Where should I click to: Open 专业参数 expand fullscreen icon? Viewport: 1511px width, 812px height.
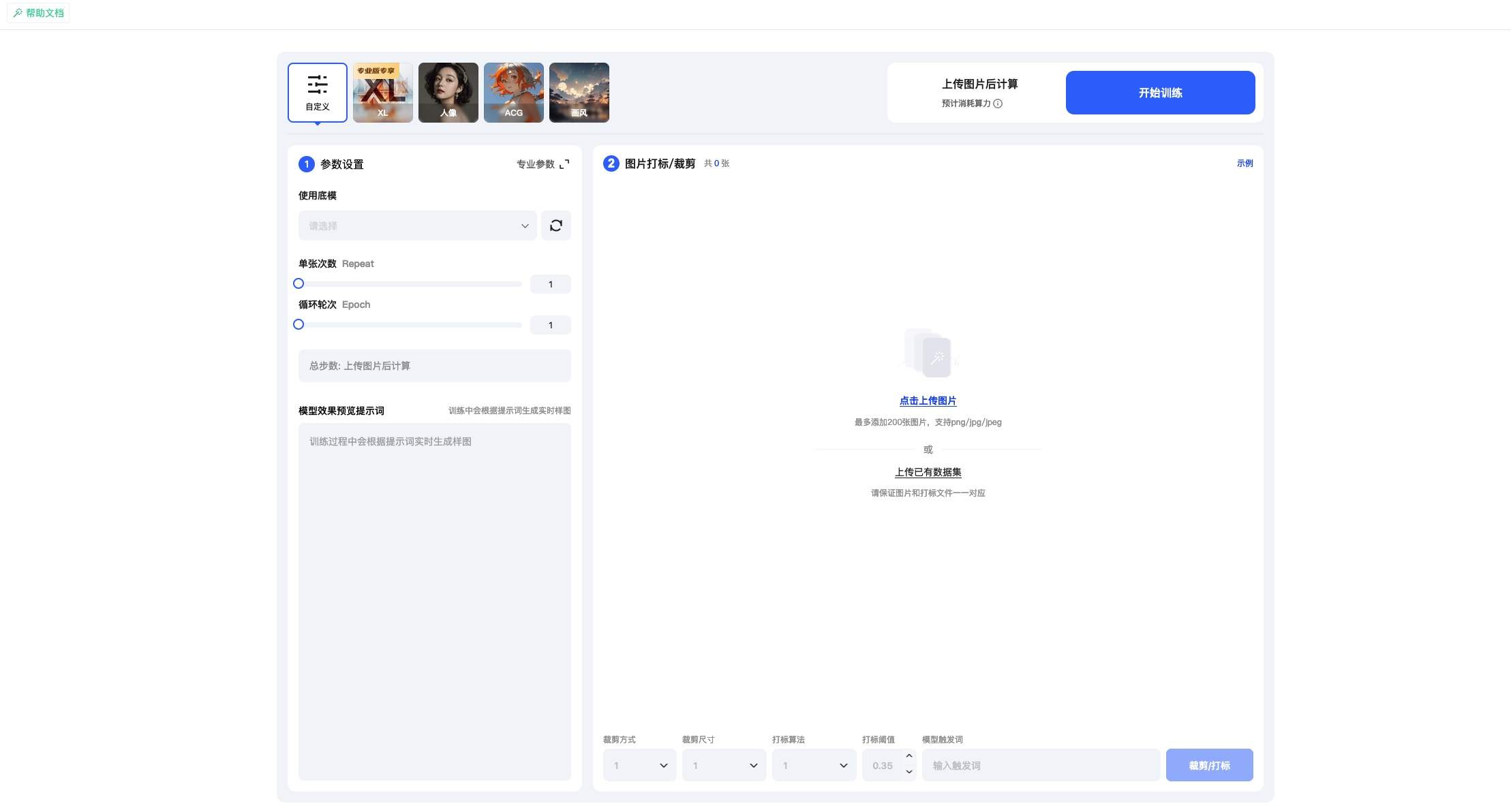564,164
